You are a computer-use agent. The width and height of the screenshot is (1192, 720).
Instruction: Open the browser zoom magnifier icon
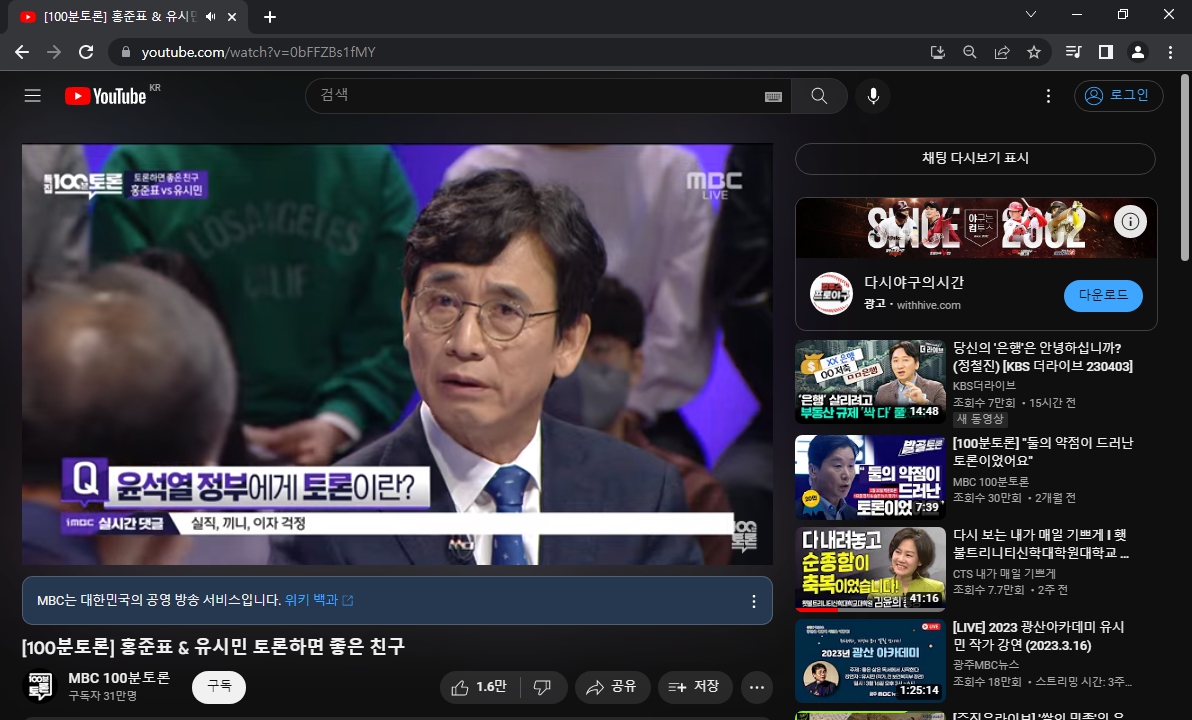(x=969, y=52)
